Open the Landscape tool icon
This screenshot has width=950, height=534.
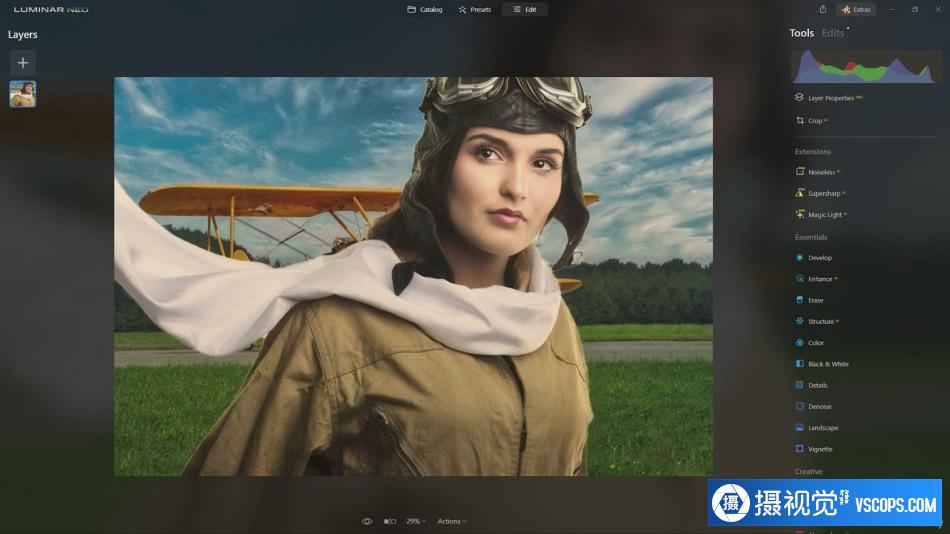tap(799, 427)
